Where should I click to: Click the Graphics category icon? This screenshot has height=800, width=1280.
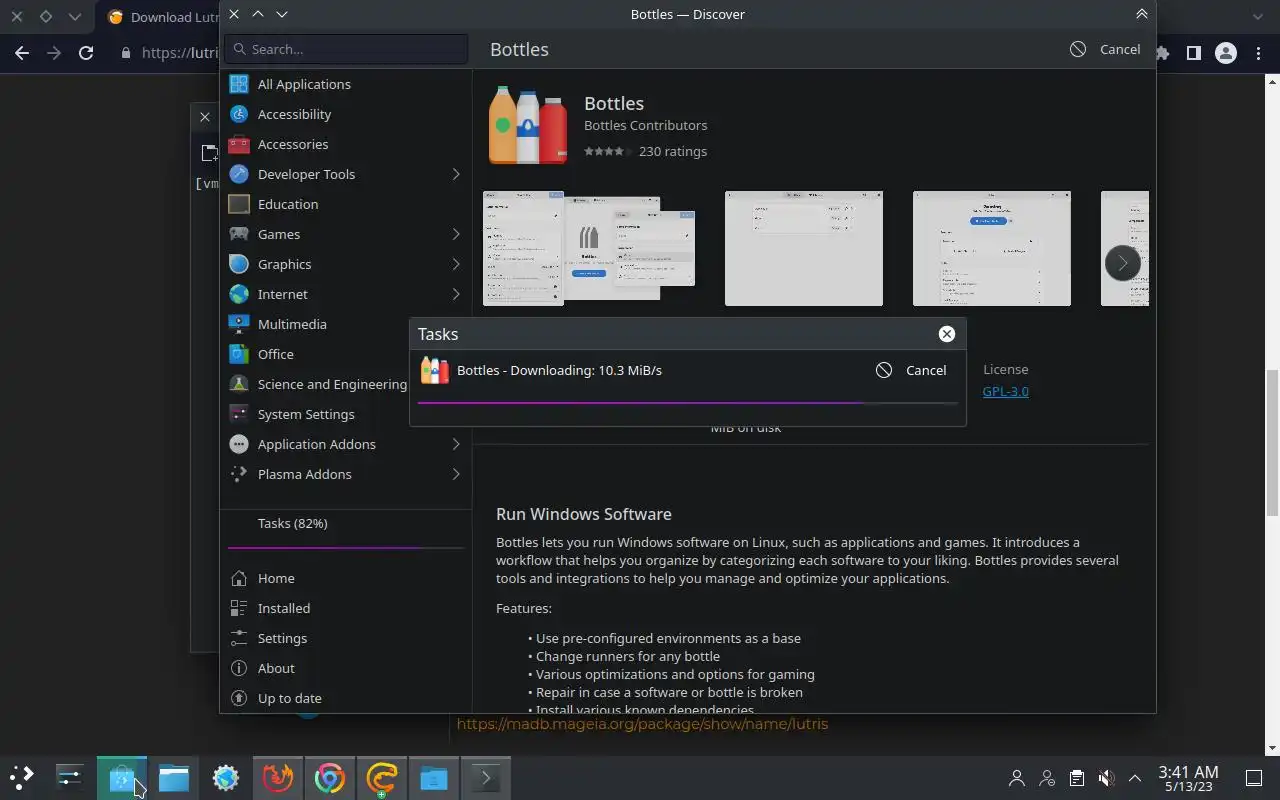pyautogui.click(x=238, y=264)
